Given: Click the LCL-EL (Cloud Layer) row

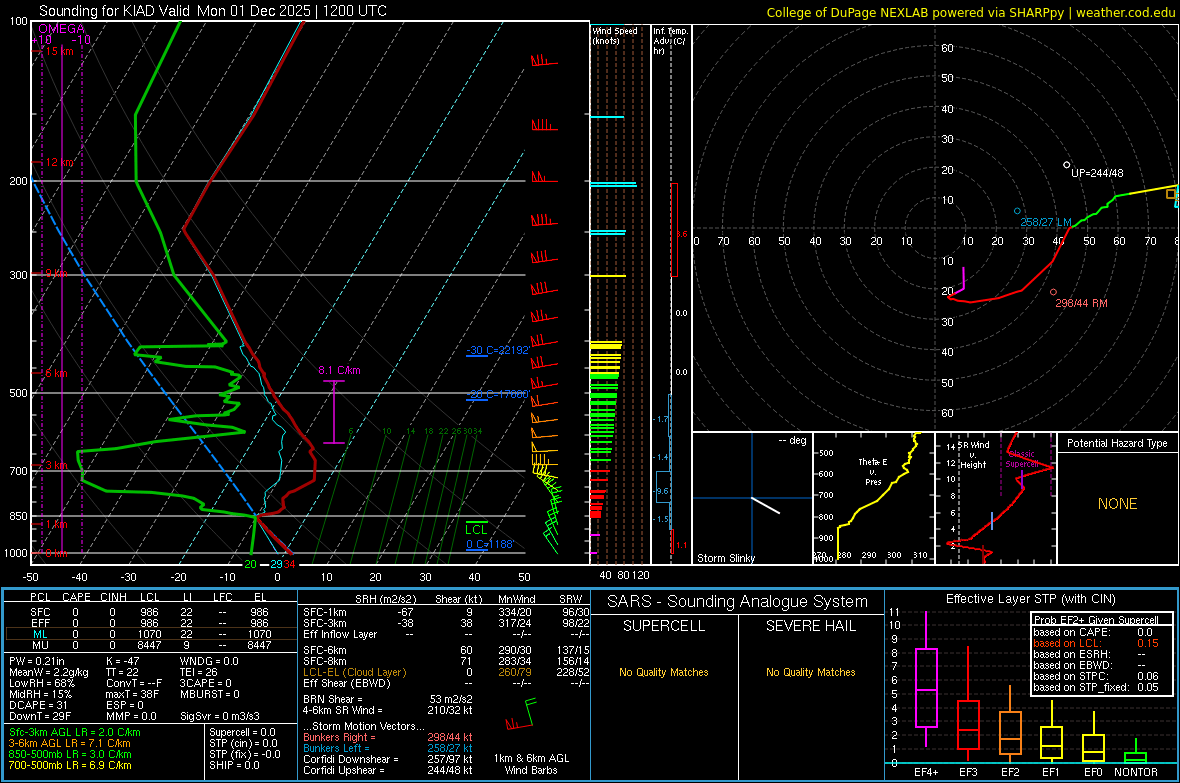Looking at the screenshot, I should point(446,672).
